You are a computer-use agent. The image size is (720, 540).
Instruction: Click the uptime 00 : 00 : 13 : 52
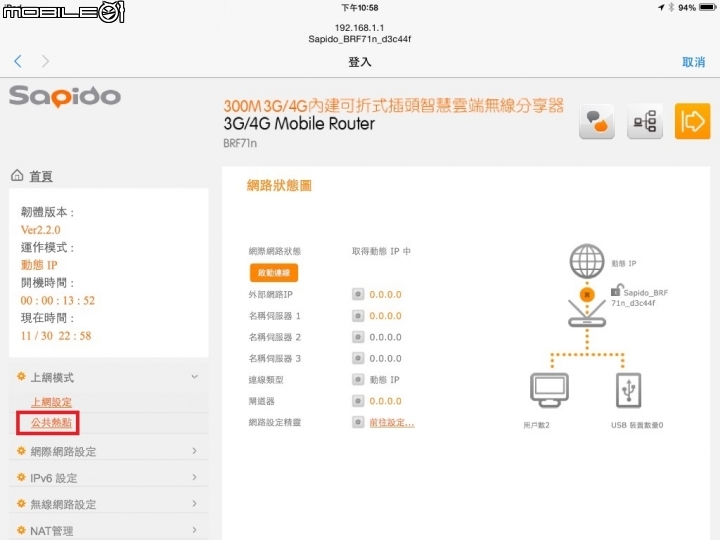click(x=58, y=301)
